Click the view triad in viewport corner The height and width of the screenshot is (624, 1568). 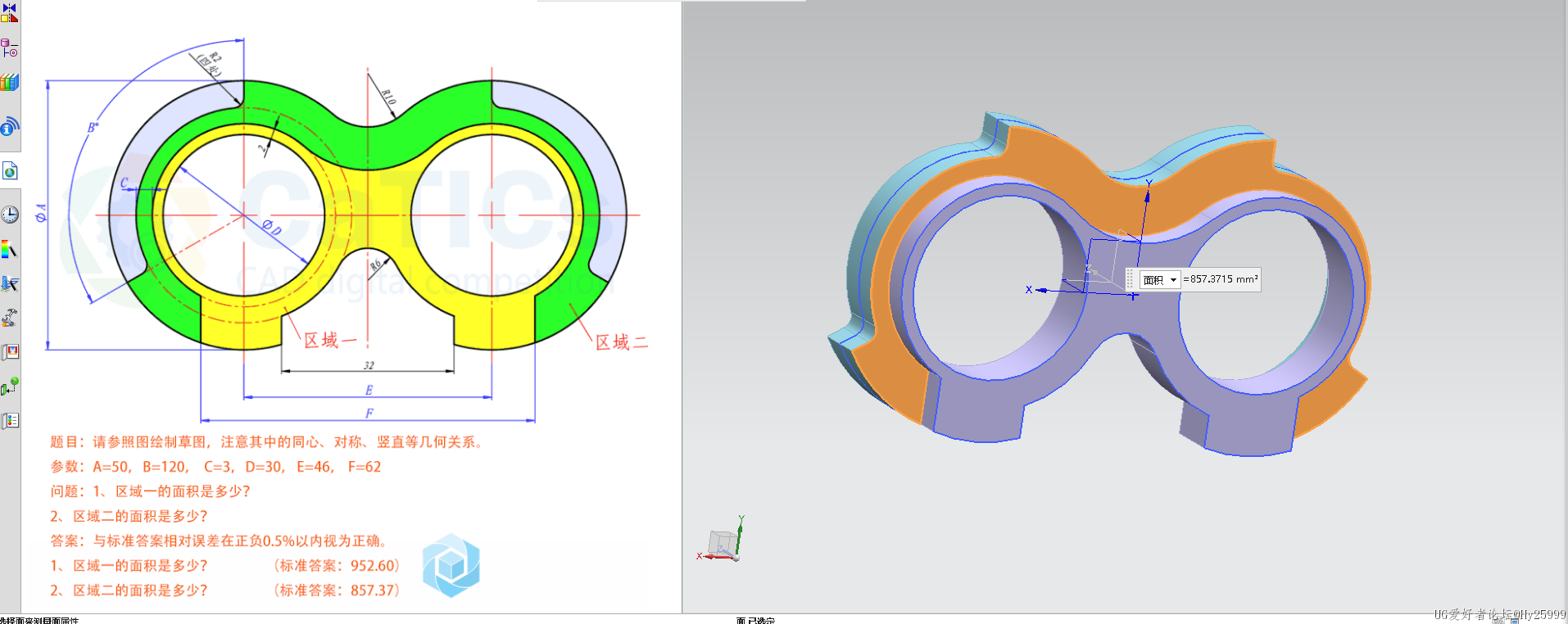coord(722,540)
